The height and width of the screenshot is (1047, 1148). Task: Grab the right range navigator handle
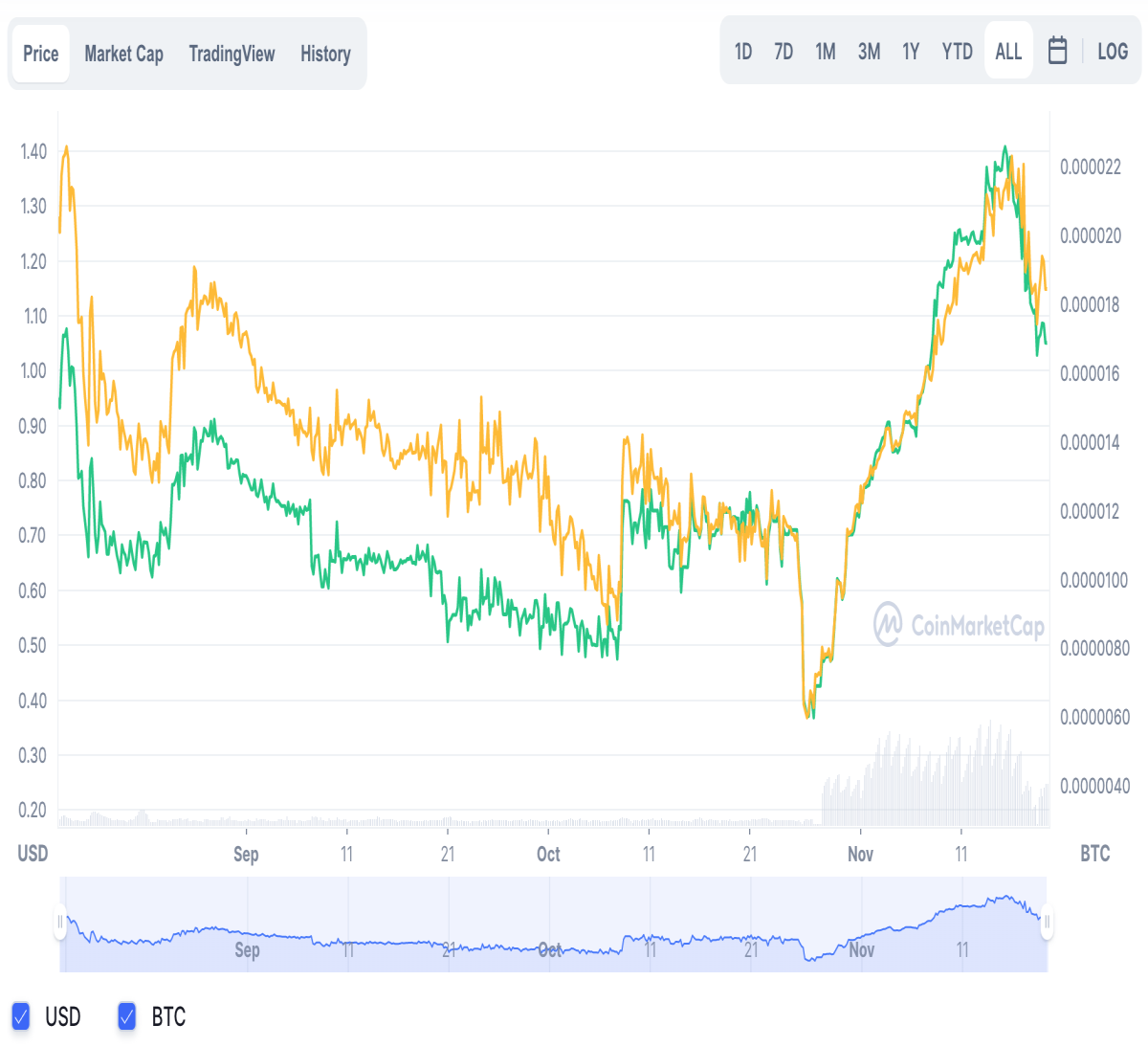click(1048, 923)
